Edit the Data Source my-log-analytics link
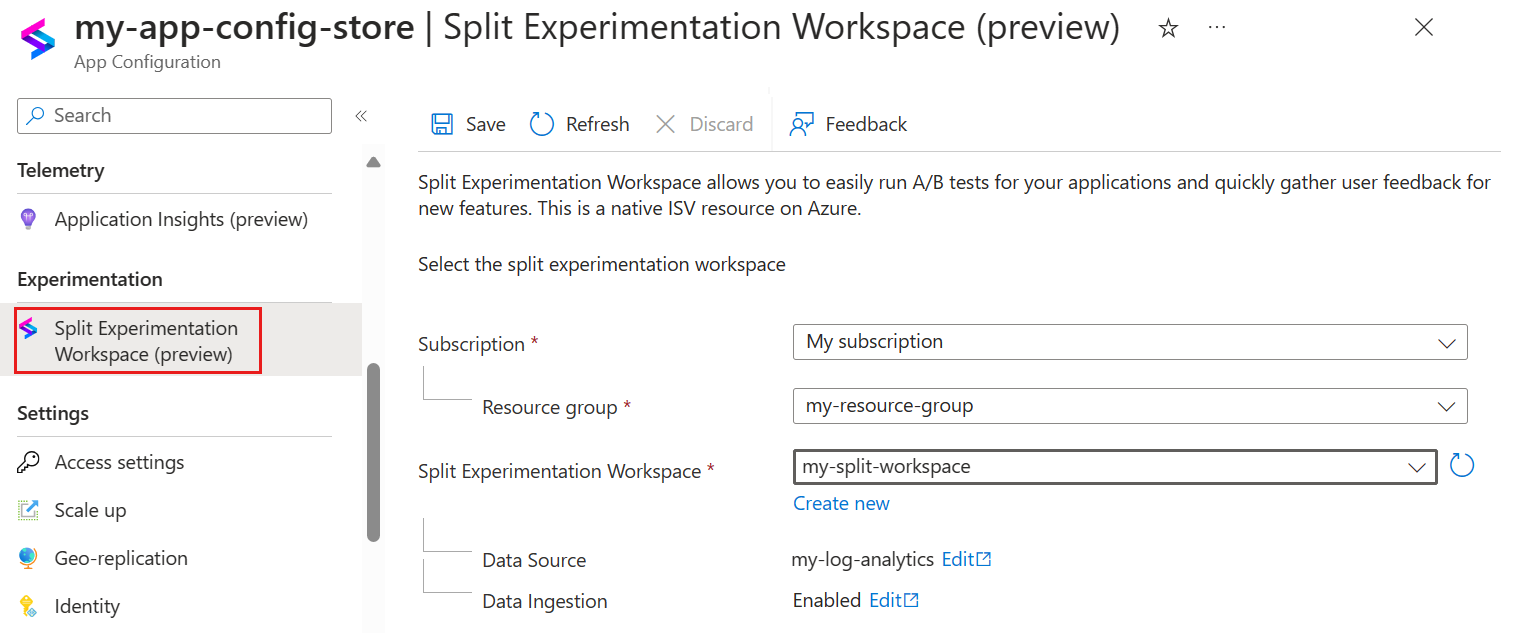The width and height of the screenshot is (1525, 633). pos(966,560)
